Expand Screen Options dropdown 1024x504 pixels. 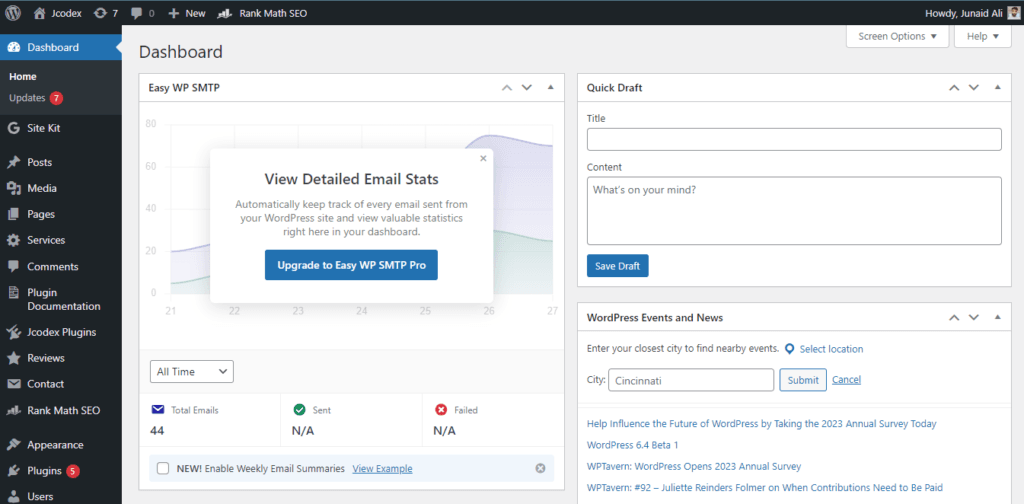pos(897,37)
